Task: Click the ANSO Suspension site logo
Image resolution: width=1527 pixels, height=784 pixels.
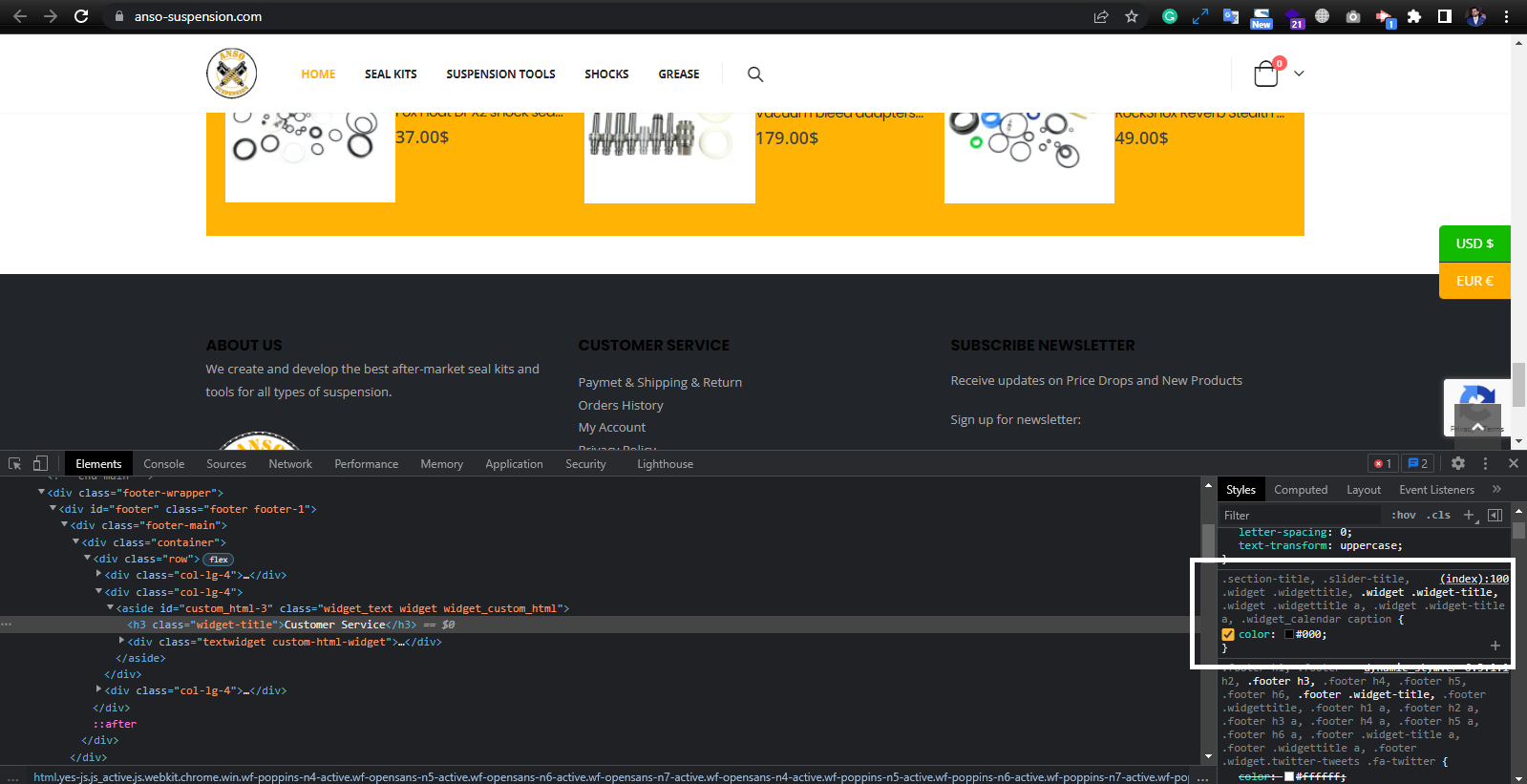Action: coord(232,74)
